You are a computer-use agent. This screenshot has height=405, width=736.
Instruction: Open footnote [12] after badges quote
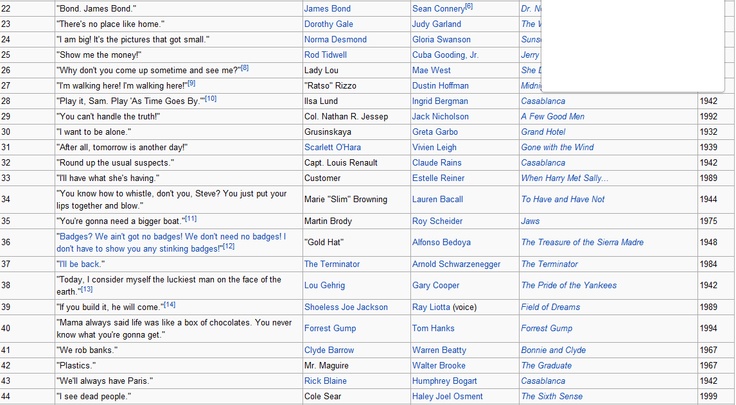pos(228,247)
